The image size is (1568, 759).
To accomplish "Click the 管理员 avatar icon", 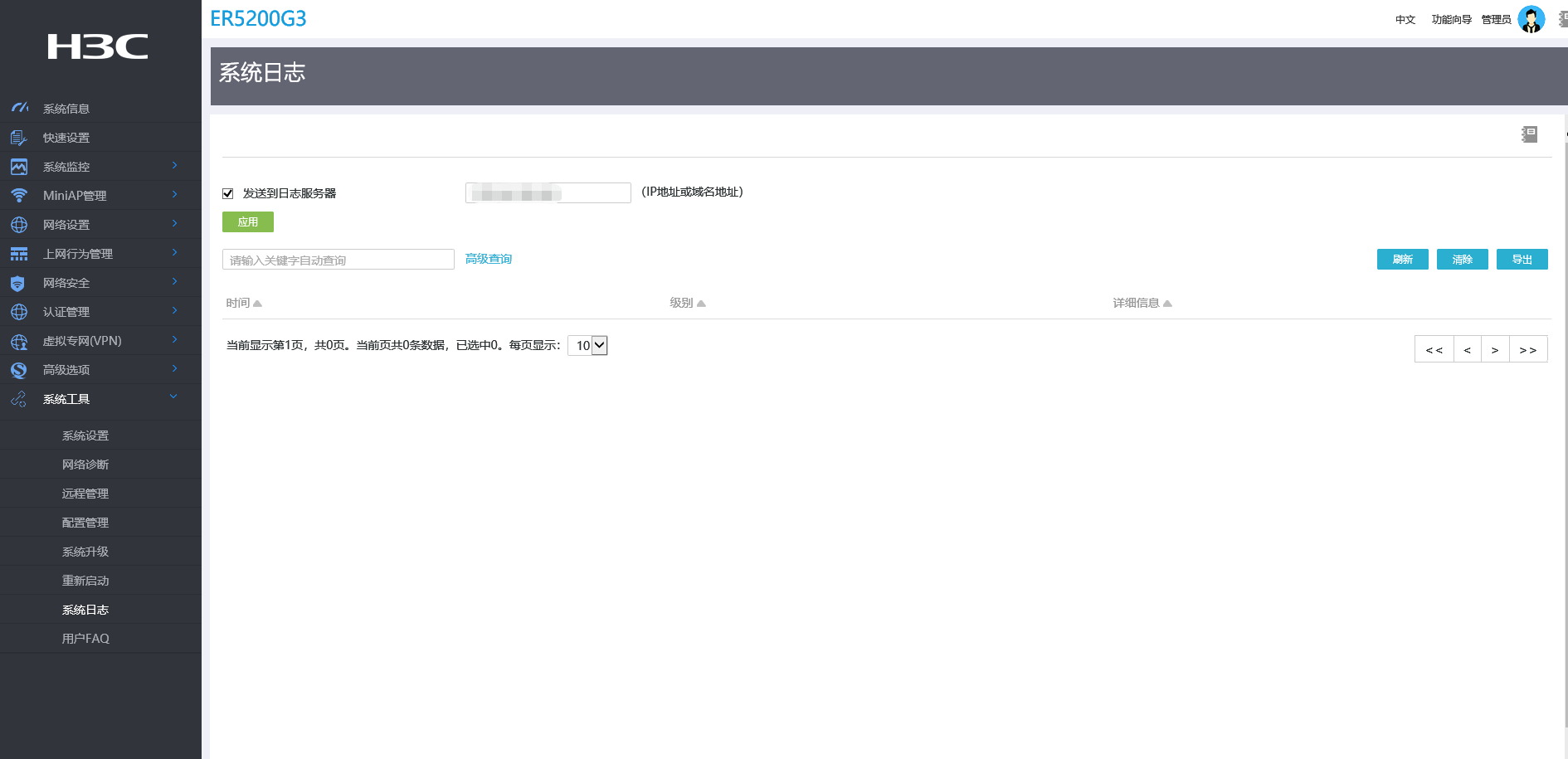I will (x=1531, y=19).
